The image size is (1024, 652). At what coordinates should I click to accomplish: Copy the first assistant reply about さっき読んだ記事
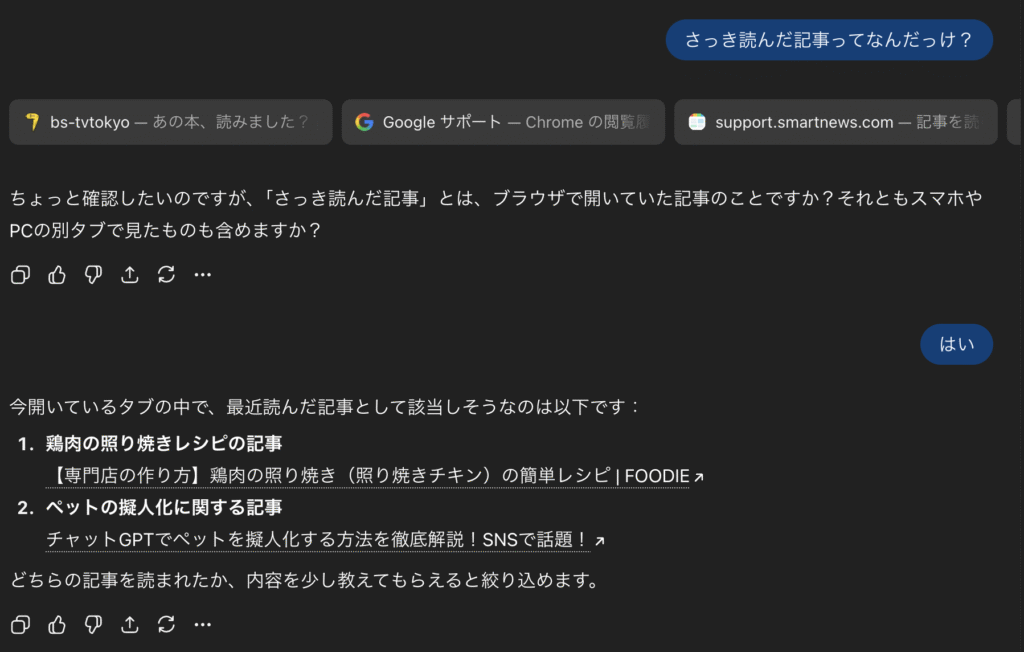coord(20,275)
